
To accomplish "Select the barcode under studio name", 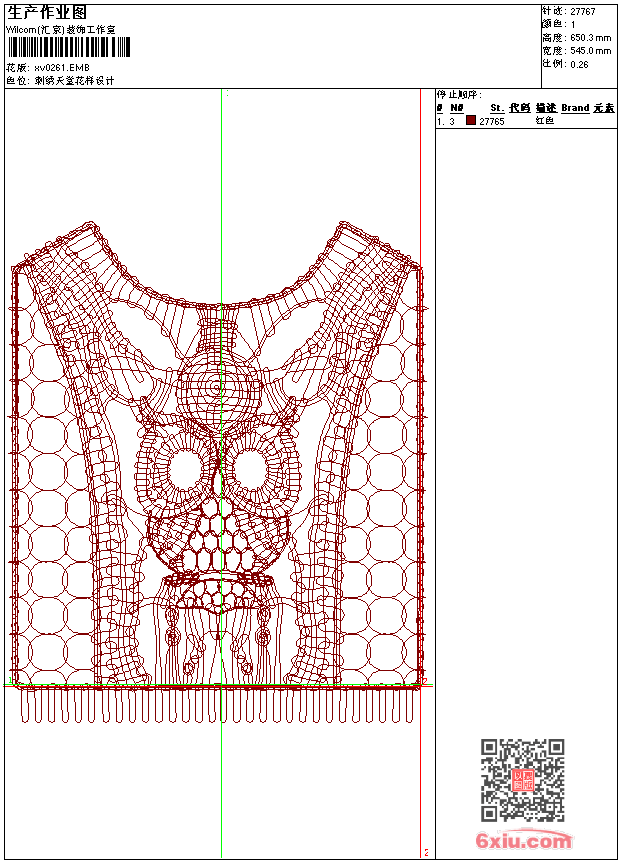I will click(69, 47).
